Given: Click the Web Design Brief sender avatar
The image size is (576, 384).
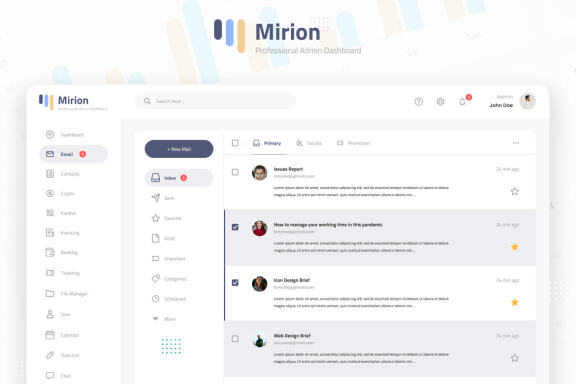Looking at the screenshot, I should 259,340.
